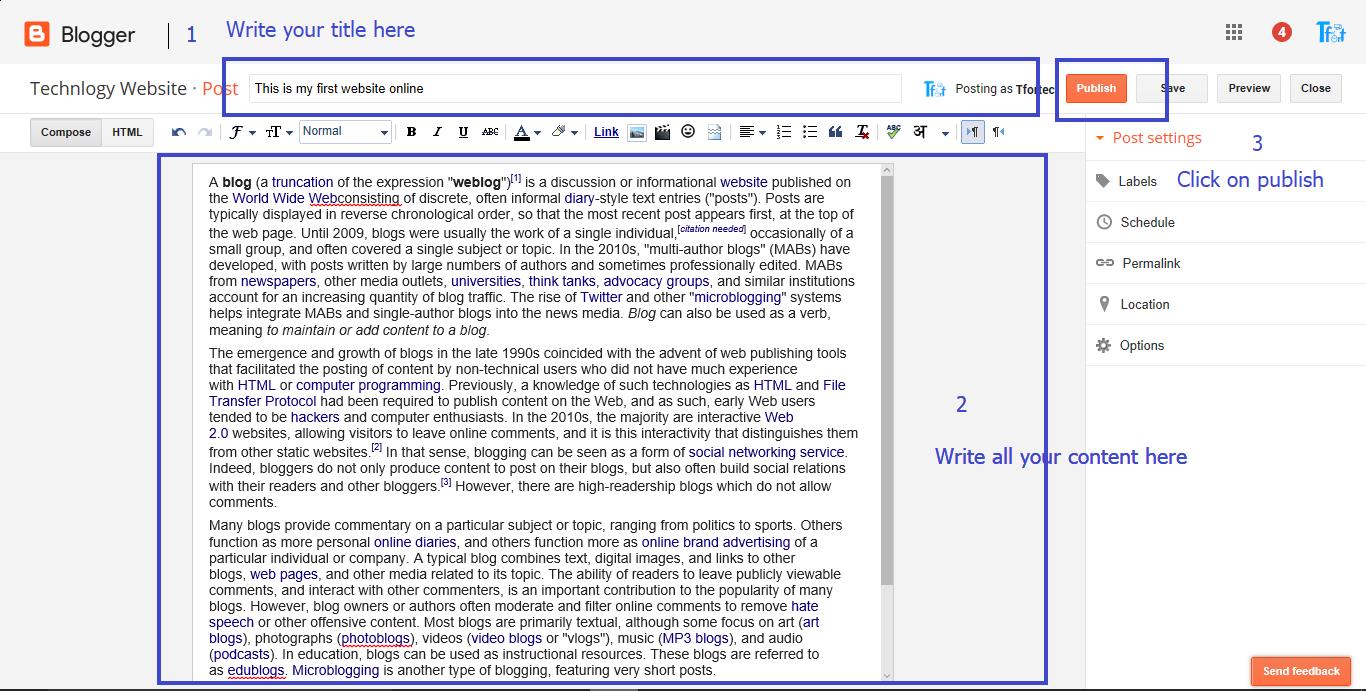Screen dimensions: 1366x691
Task: Insert a video using clapperboard icon
Action: (x=662, y=132)
